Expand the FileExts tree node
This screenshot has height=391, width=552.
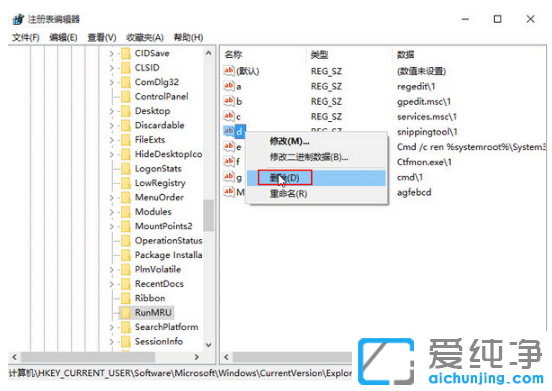(112, 140)
